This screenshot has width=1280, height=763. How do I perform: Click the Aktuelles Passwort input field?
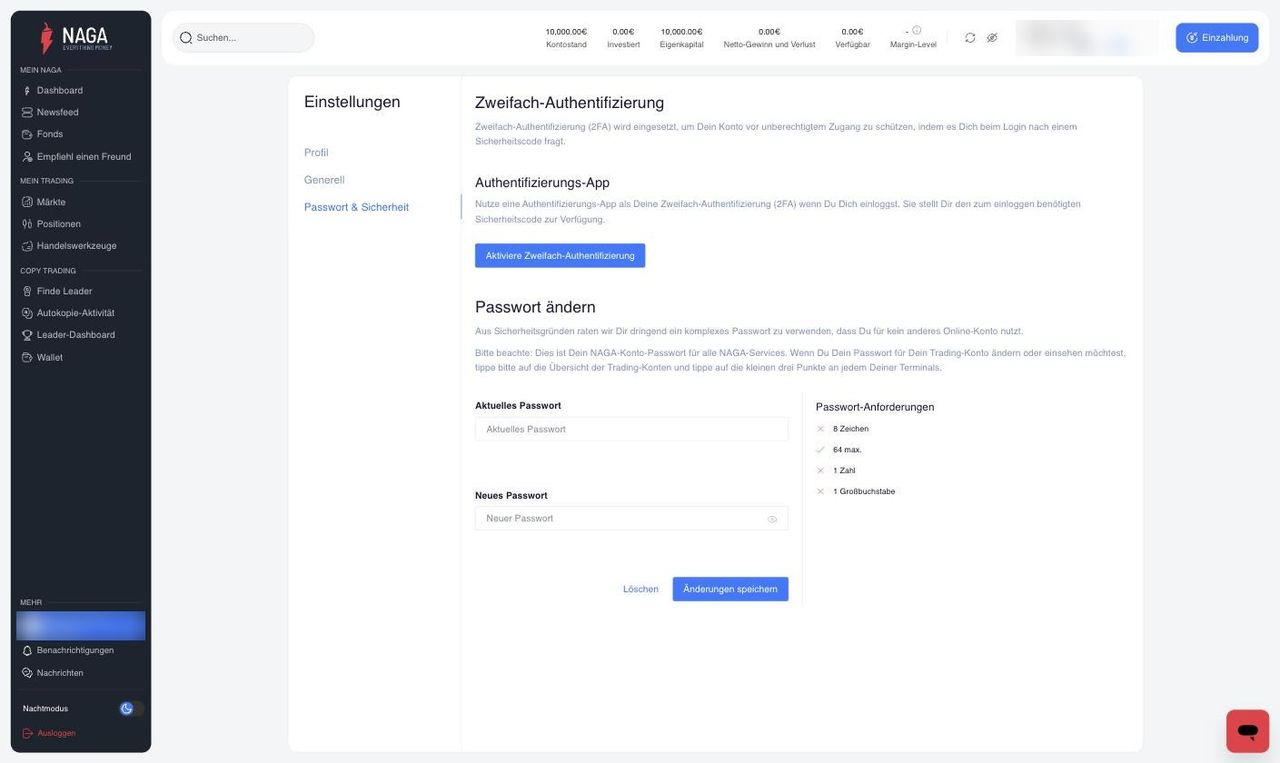[632, 429]
